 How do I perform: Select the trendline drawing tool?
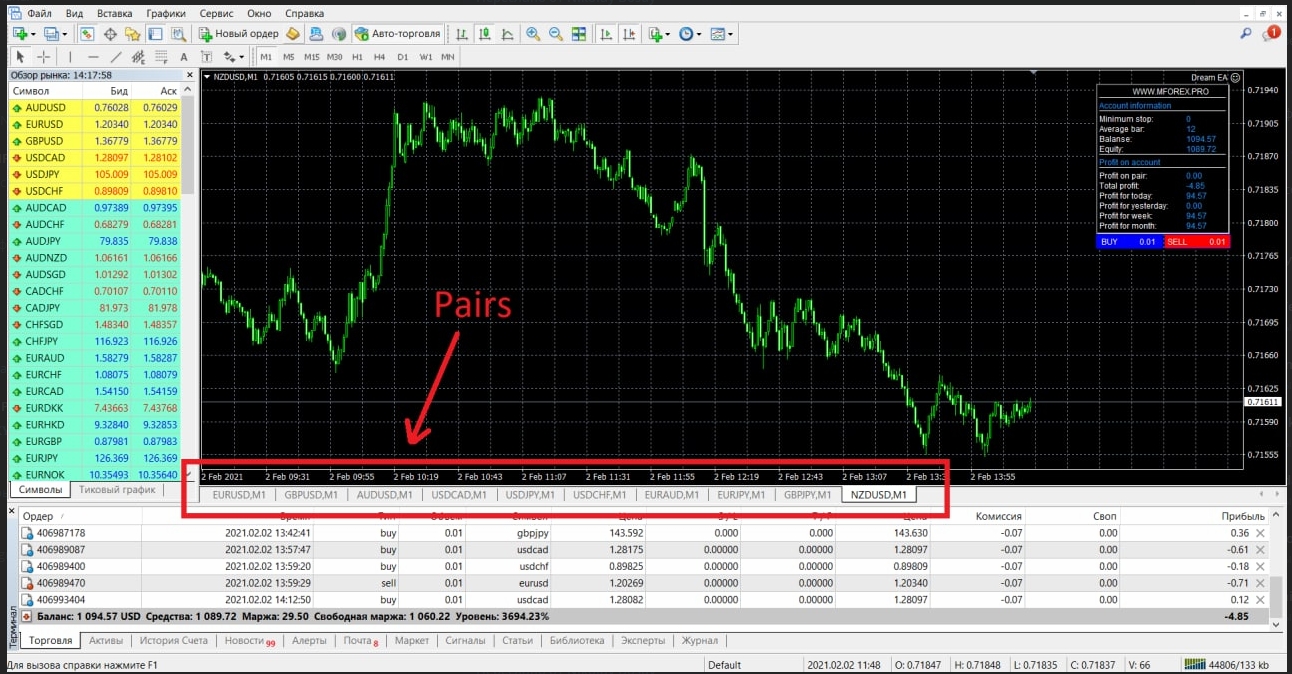pos(116,57)
